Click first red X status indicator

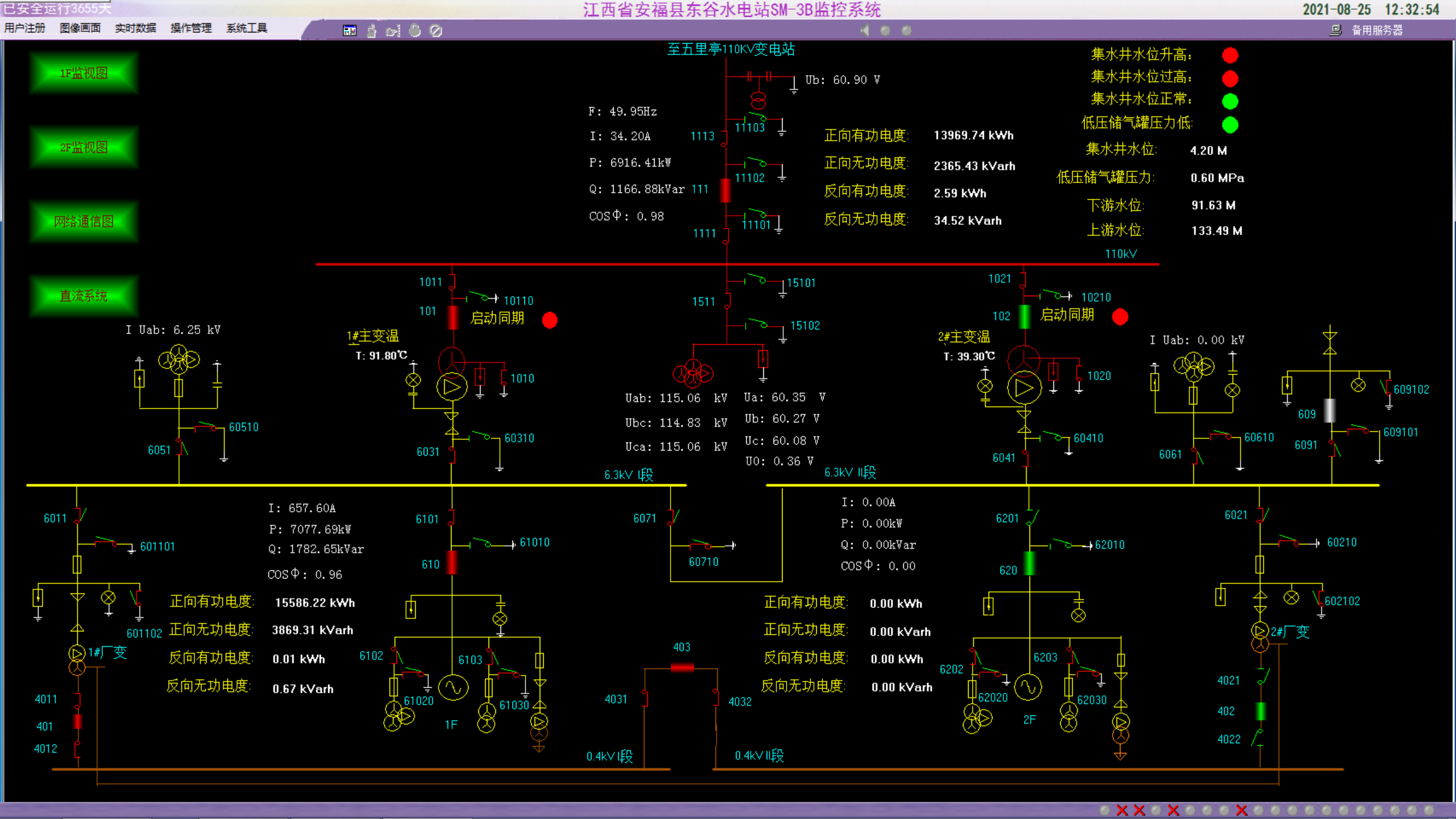1122,810
